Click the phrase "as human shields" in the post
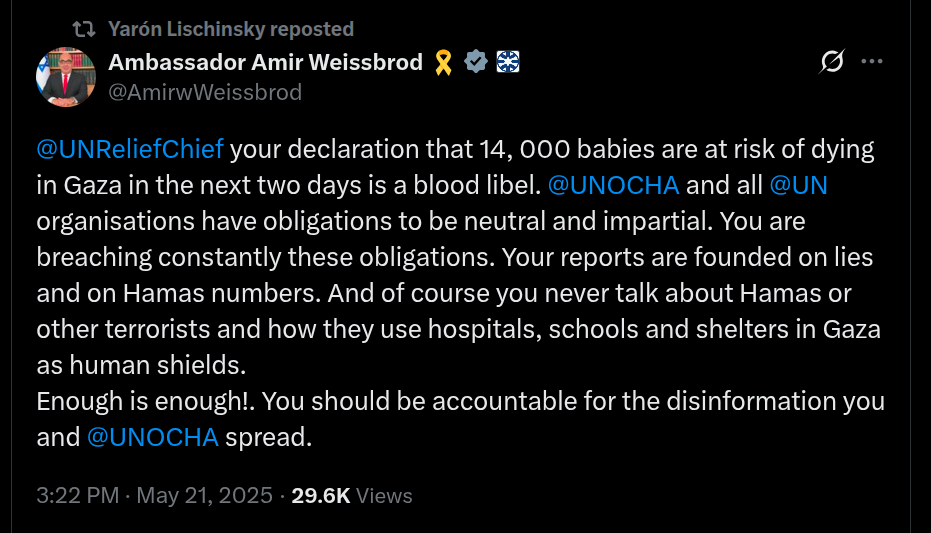 coord(140,365)
